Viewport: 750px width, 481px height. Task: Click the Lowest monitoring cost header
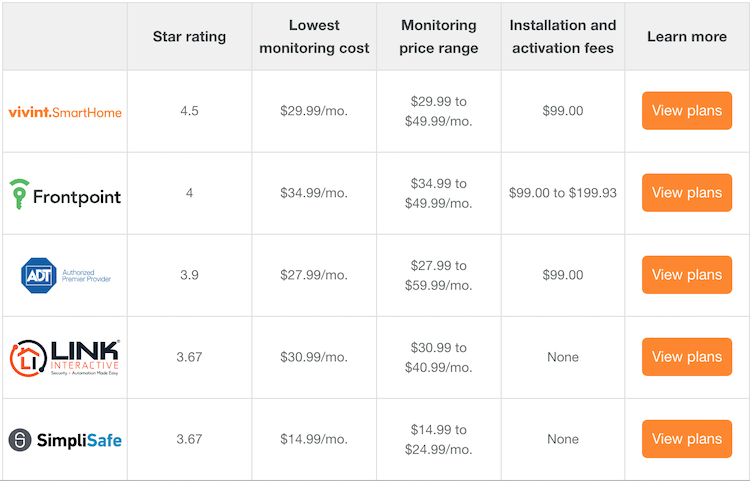314,37
